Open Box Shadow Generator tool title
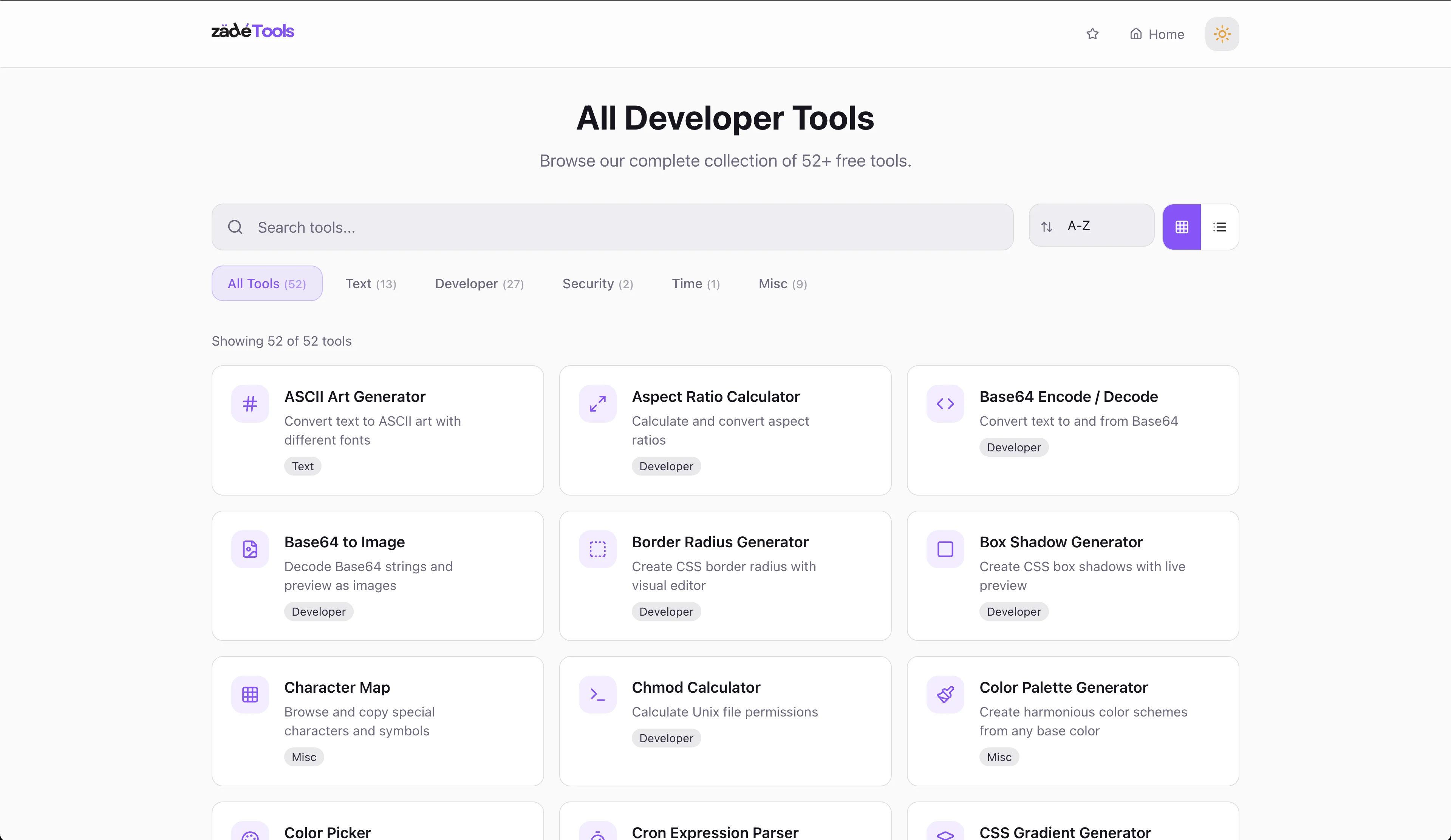 coord(1061,542)
